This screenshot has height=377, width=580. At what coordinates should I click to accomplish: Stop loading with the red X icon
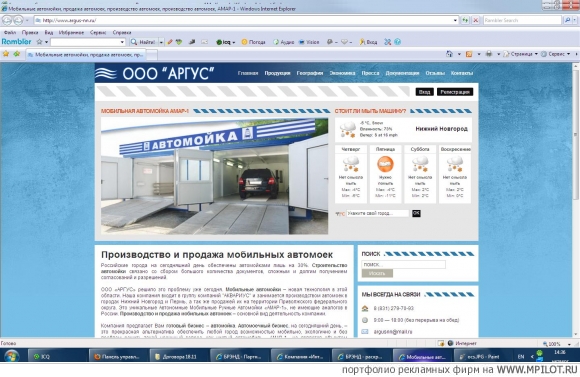(x=476, y=20)
